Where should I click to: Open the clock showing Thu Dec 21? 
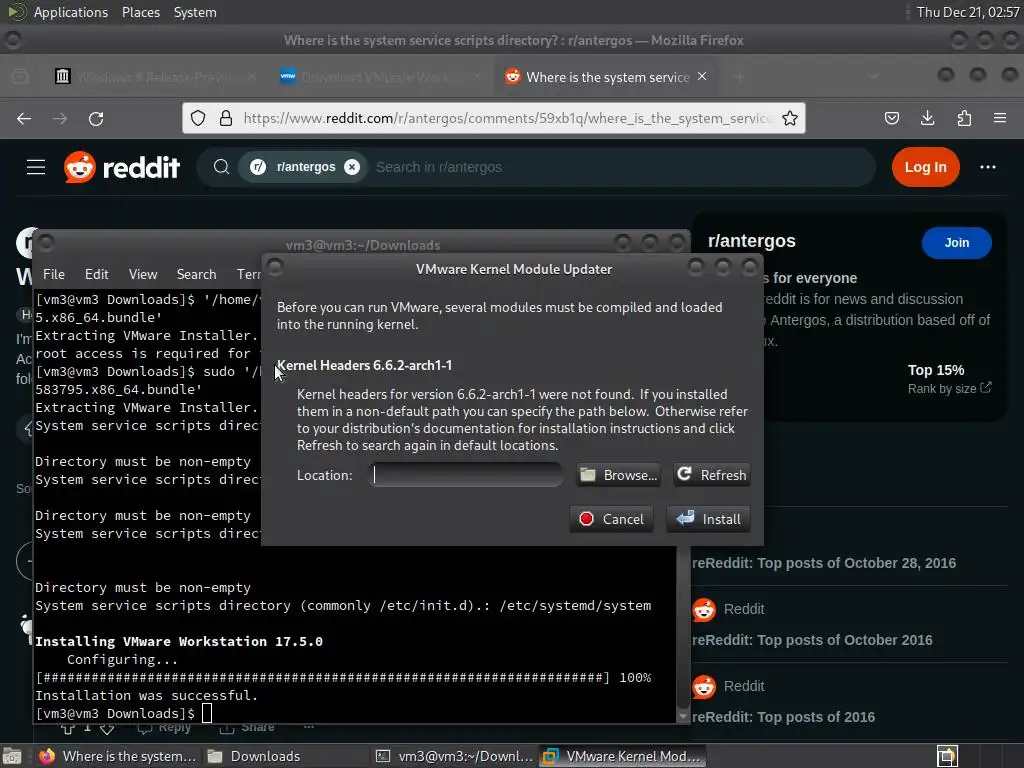coord(968,12)
